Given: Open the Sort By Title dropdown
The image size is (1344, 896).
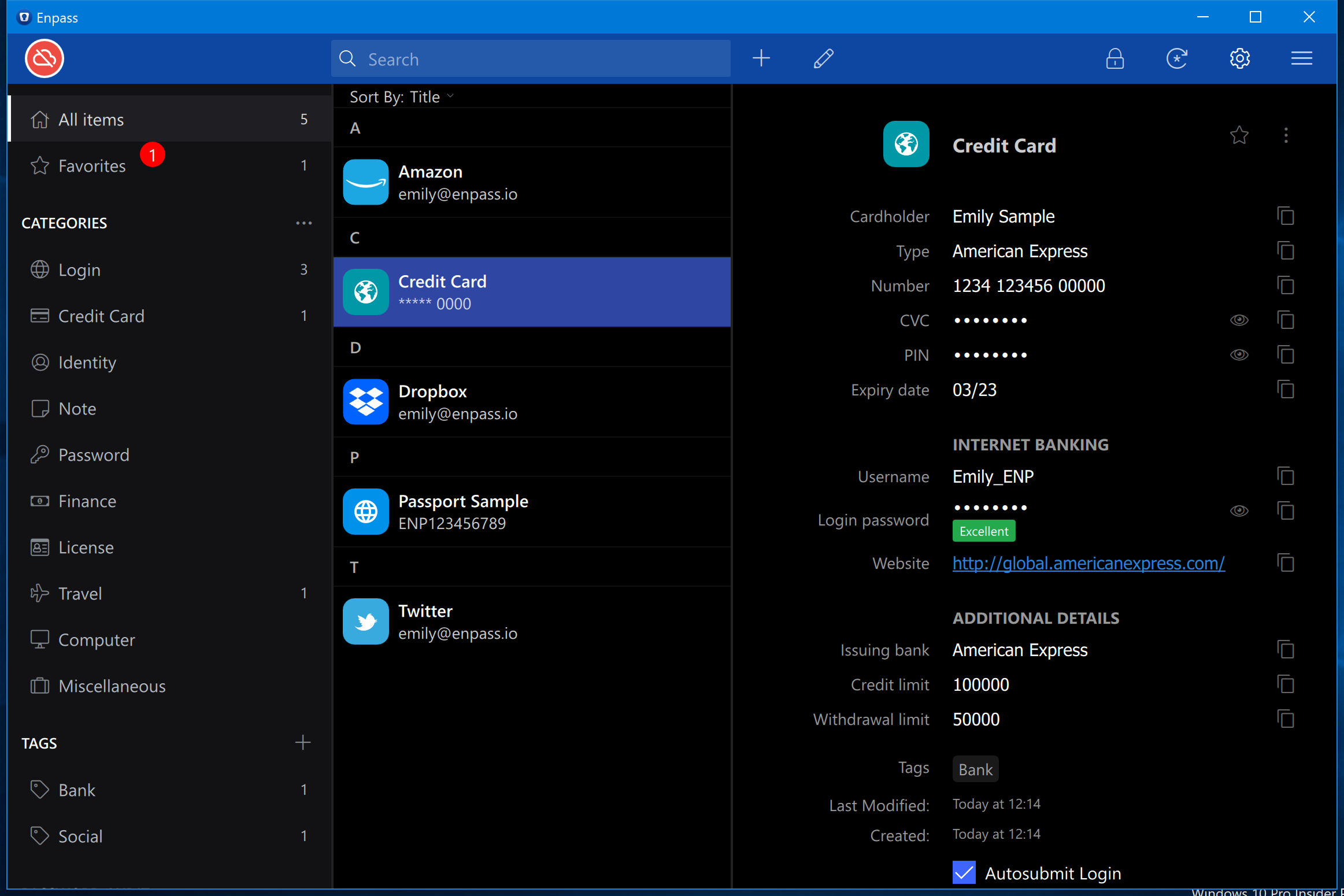Looking at the screenshot, I should coord(402,97).
